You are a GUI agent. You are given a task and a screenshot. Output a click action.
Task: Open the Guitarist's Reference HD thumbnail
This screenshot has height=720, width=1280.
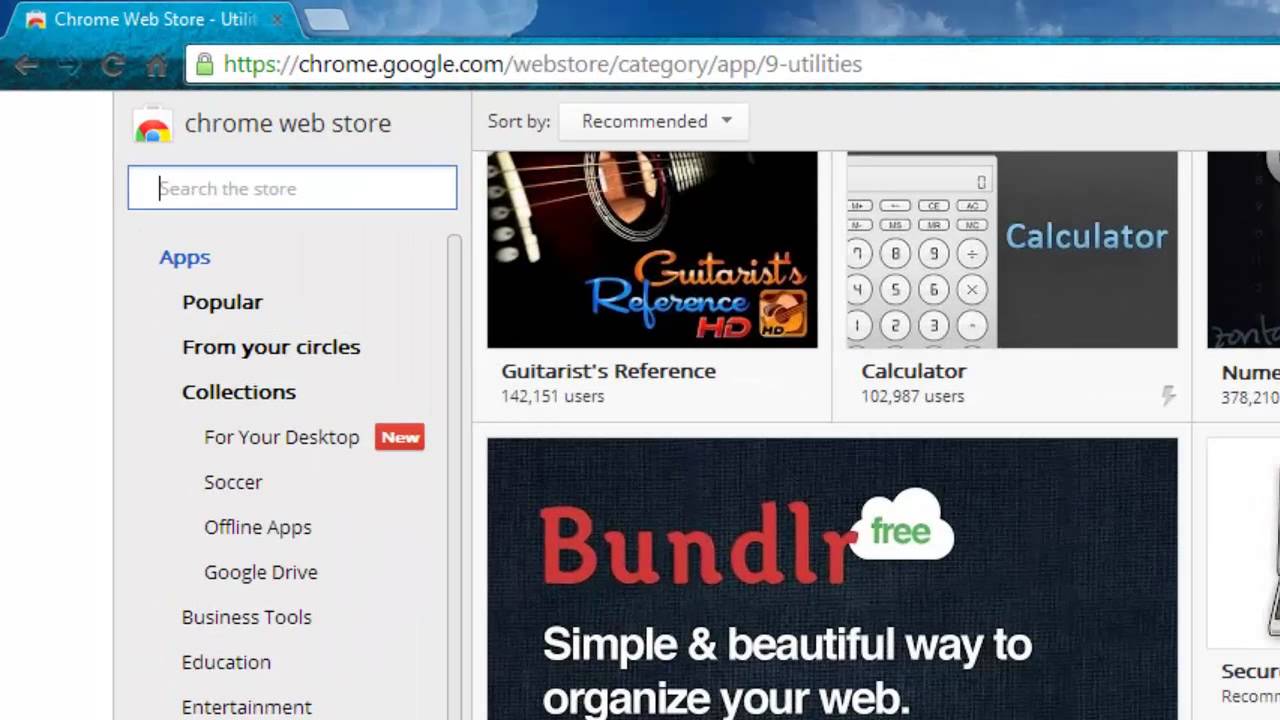click(x=652, y=250)
